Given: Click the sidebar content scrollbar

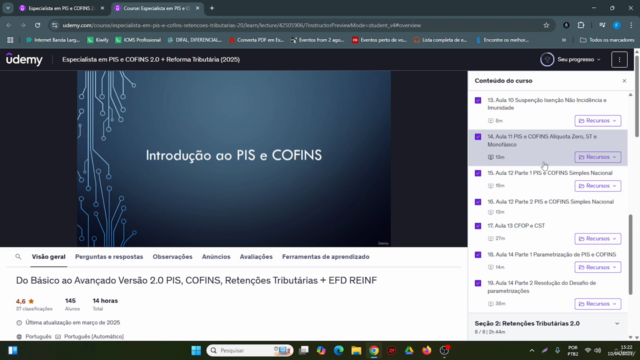Looking at the screenshot, I should pyautogui.click(x=631, y=254).
